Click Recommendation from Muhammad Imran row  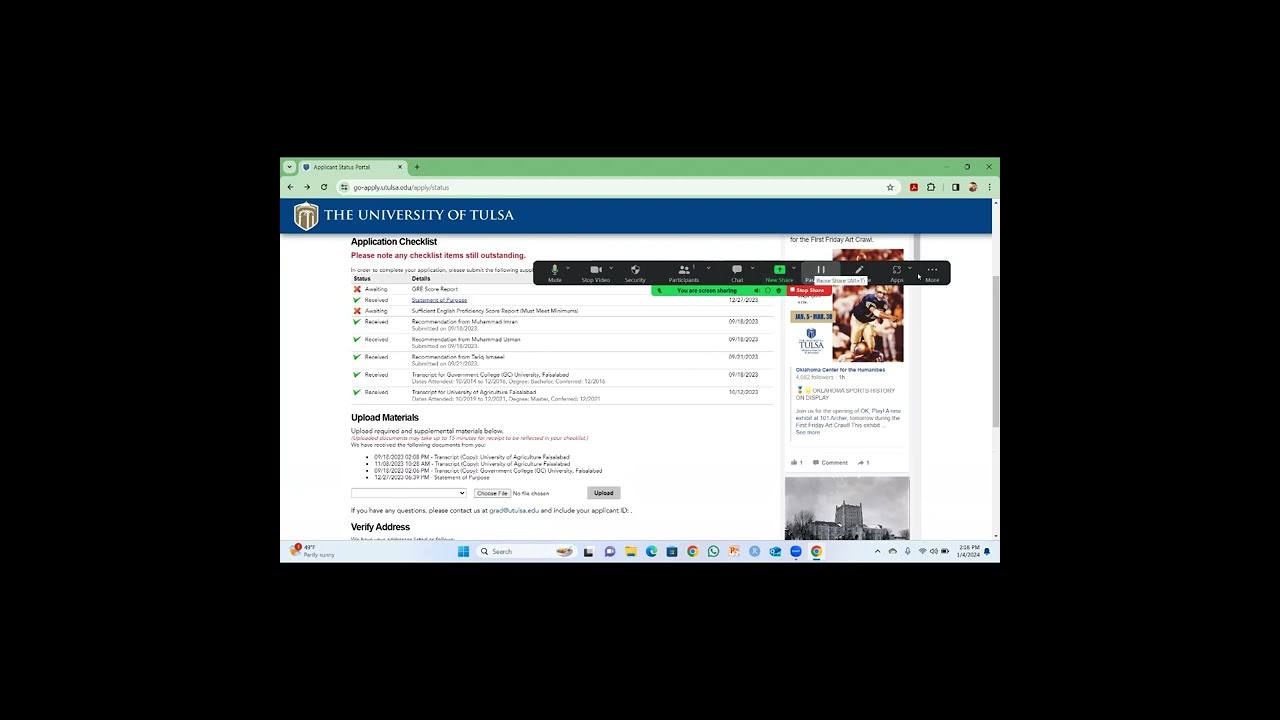(562, 325)
